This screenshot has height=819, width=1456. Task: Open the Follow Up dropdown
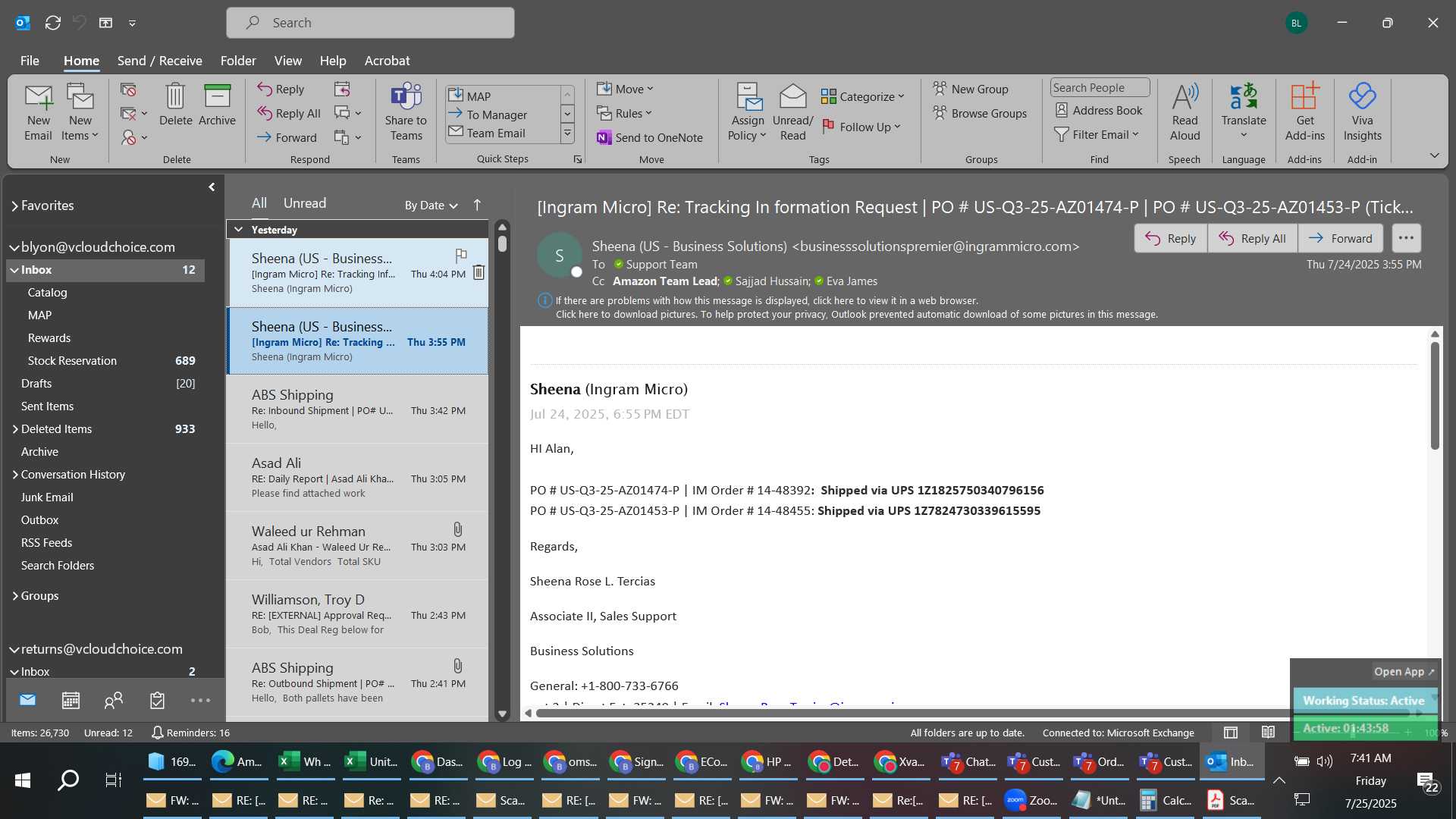(861, 127)
